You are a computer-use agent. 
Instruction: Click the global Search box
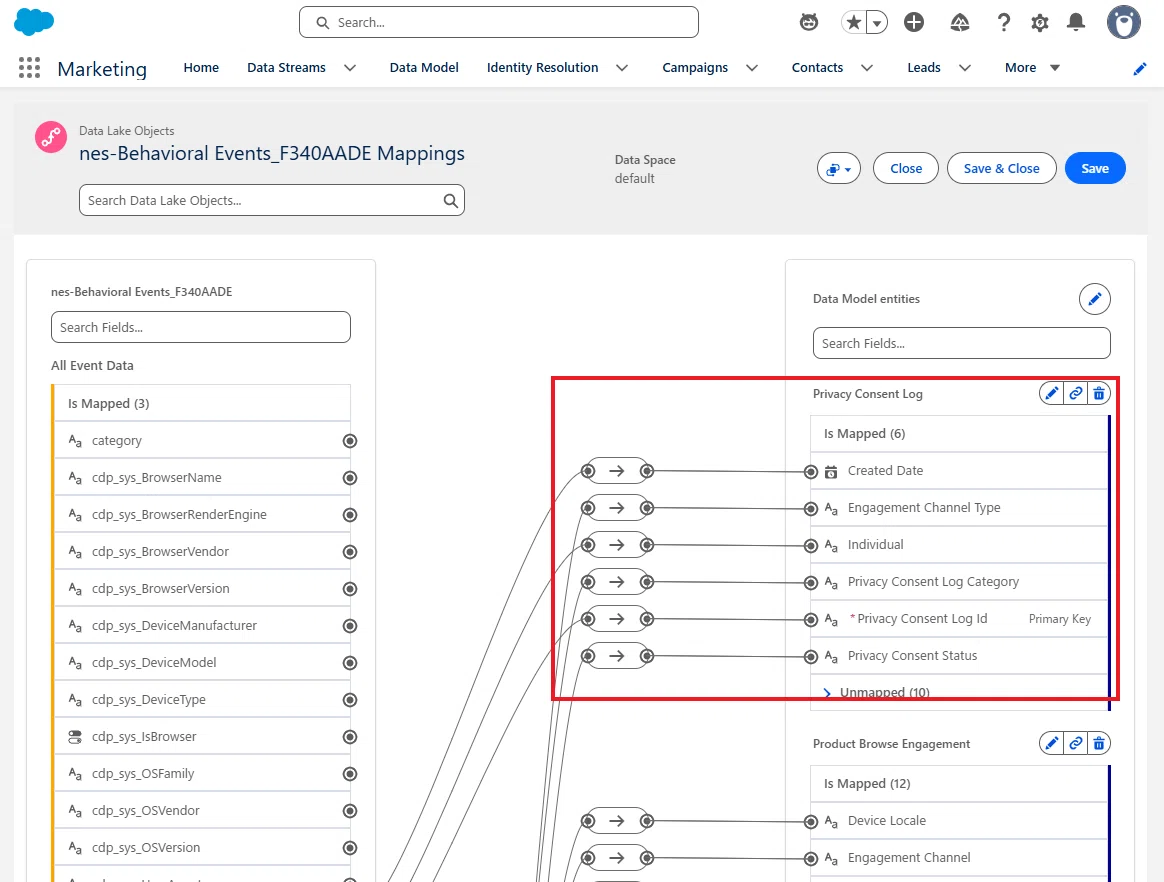coord(499,22)
